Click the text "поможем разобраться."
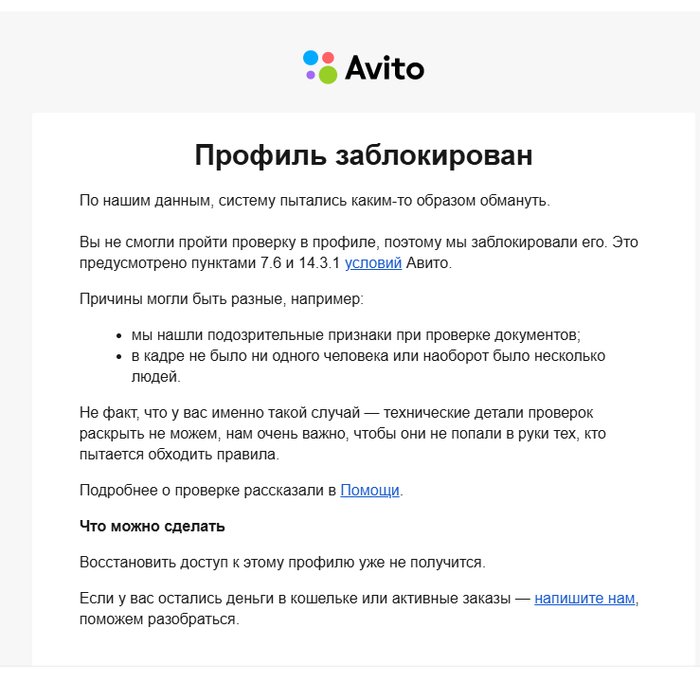This screenshot has width=700, height=700. 159,619
